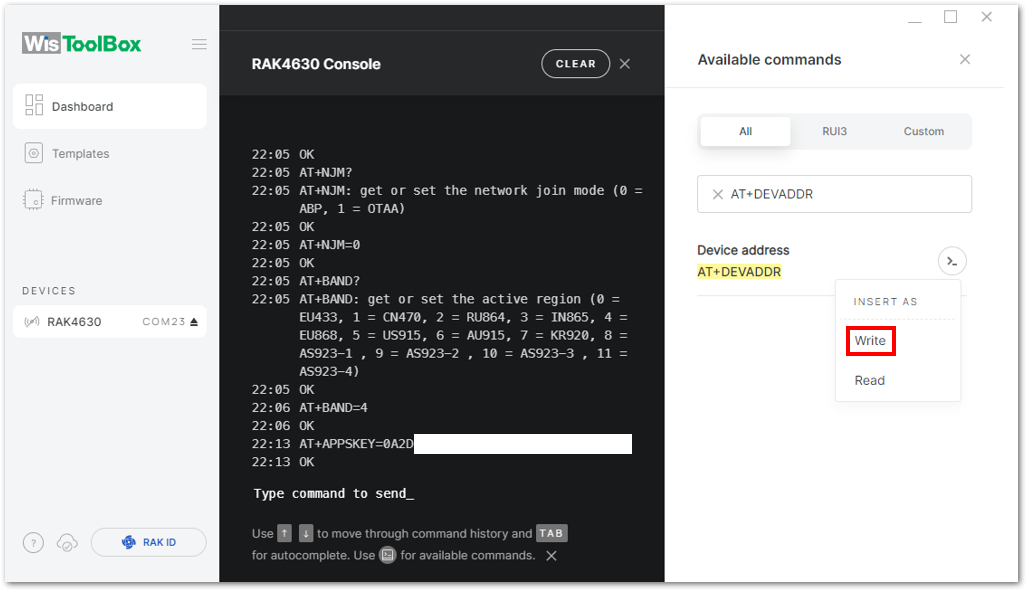Click the eject icon next to COM23
1027x591 pixels.
(x=194, y=322)
